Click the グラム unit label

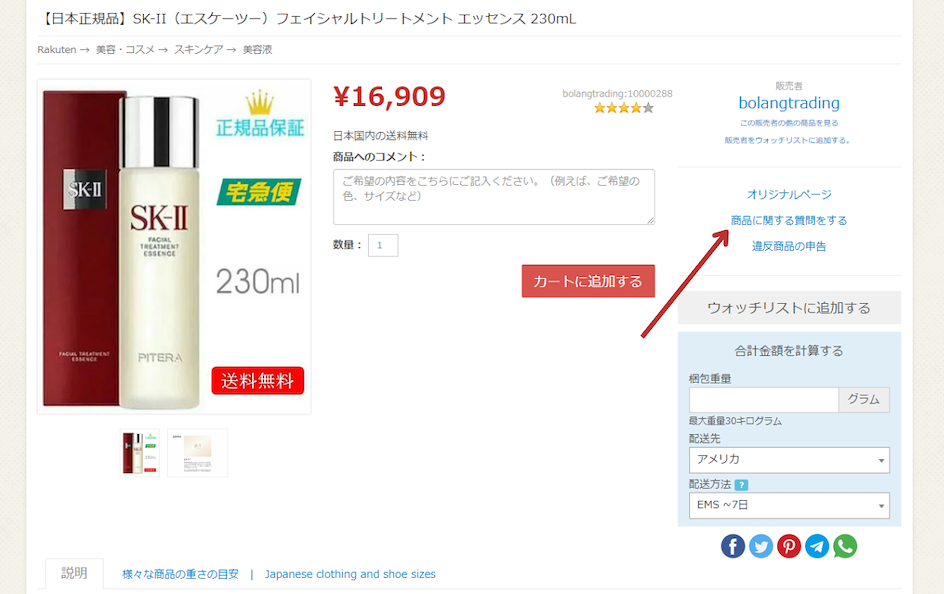864,400
